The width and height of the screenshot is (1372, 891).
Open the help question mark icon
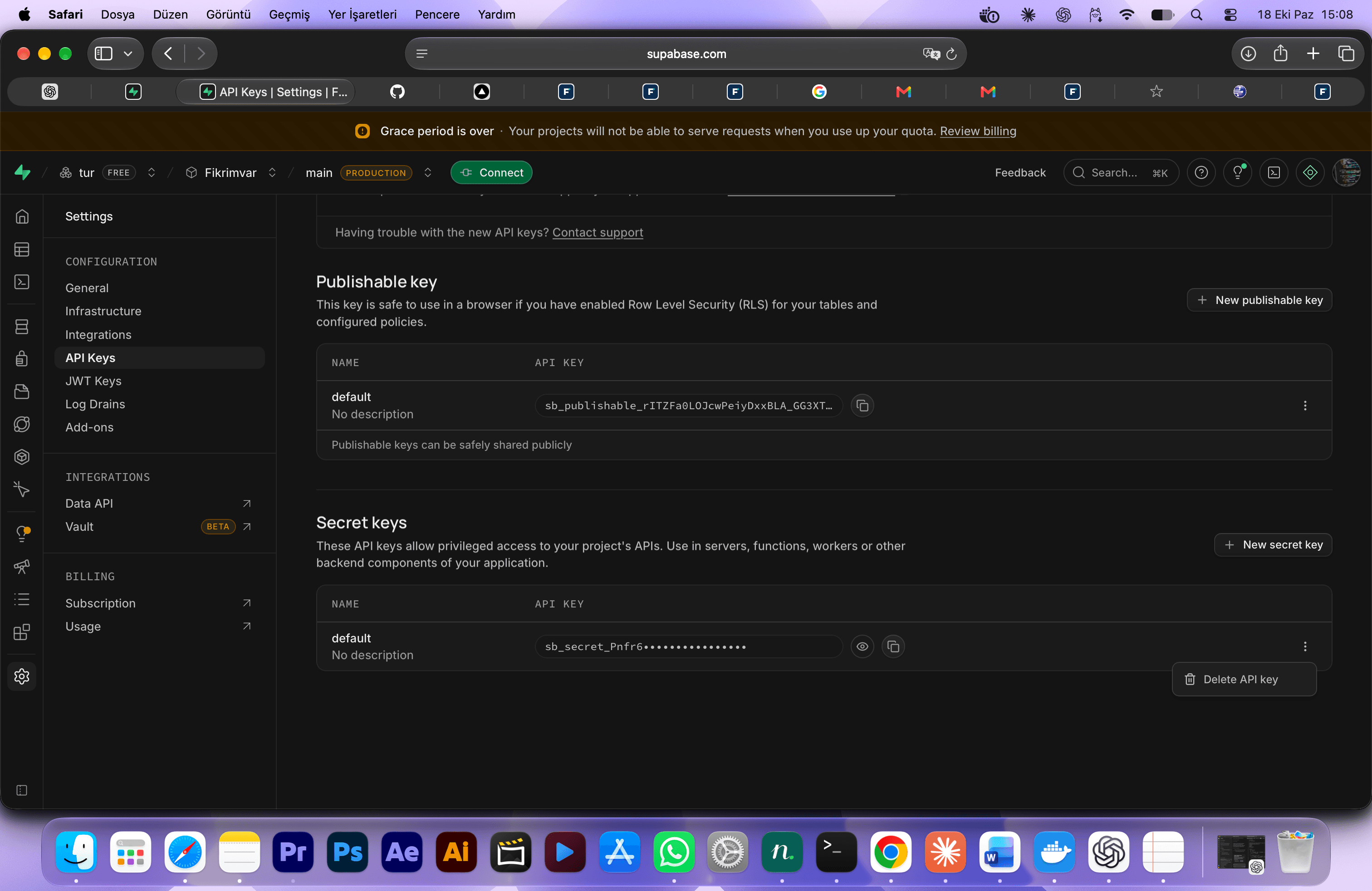(x=1201, y=172)
